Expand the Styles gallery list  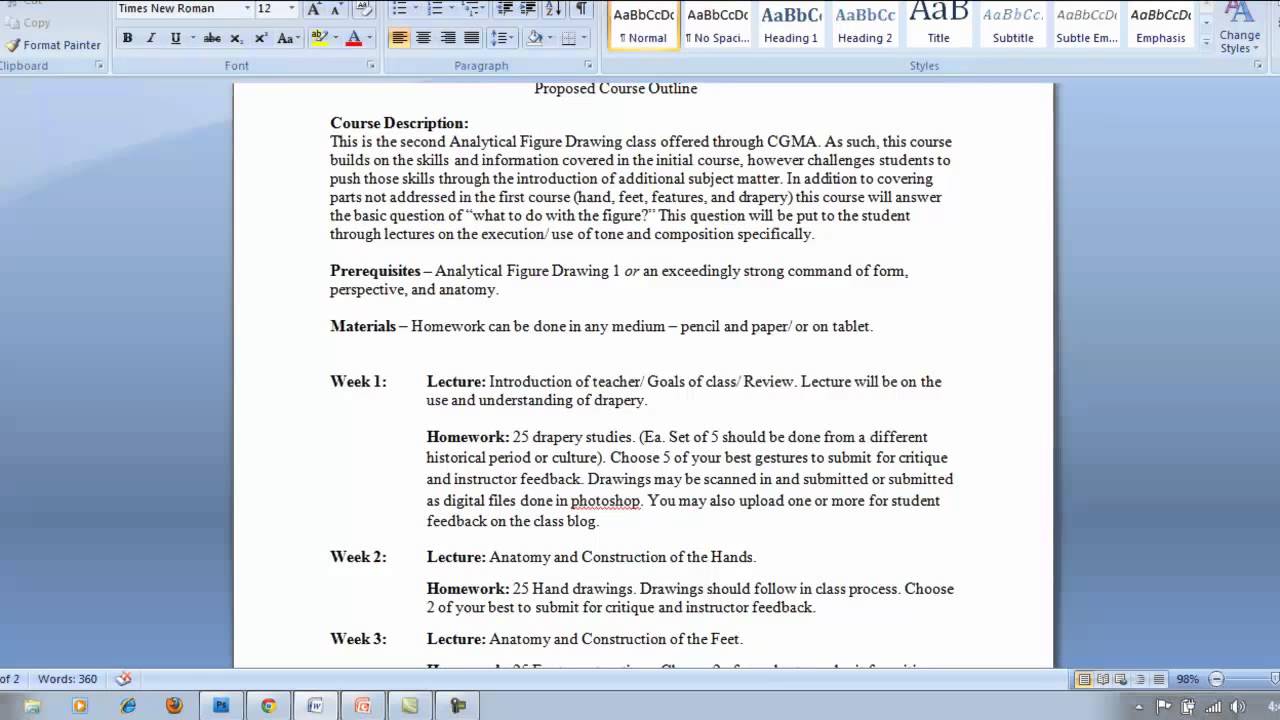(x=1205, y=43)
